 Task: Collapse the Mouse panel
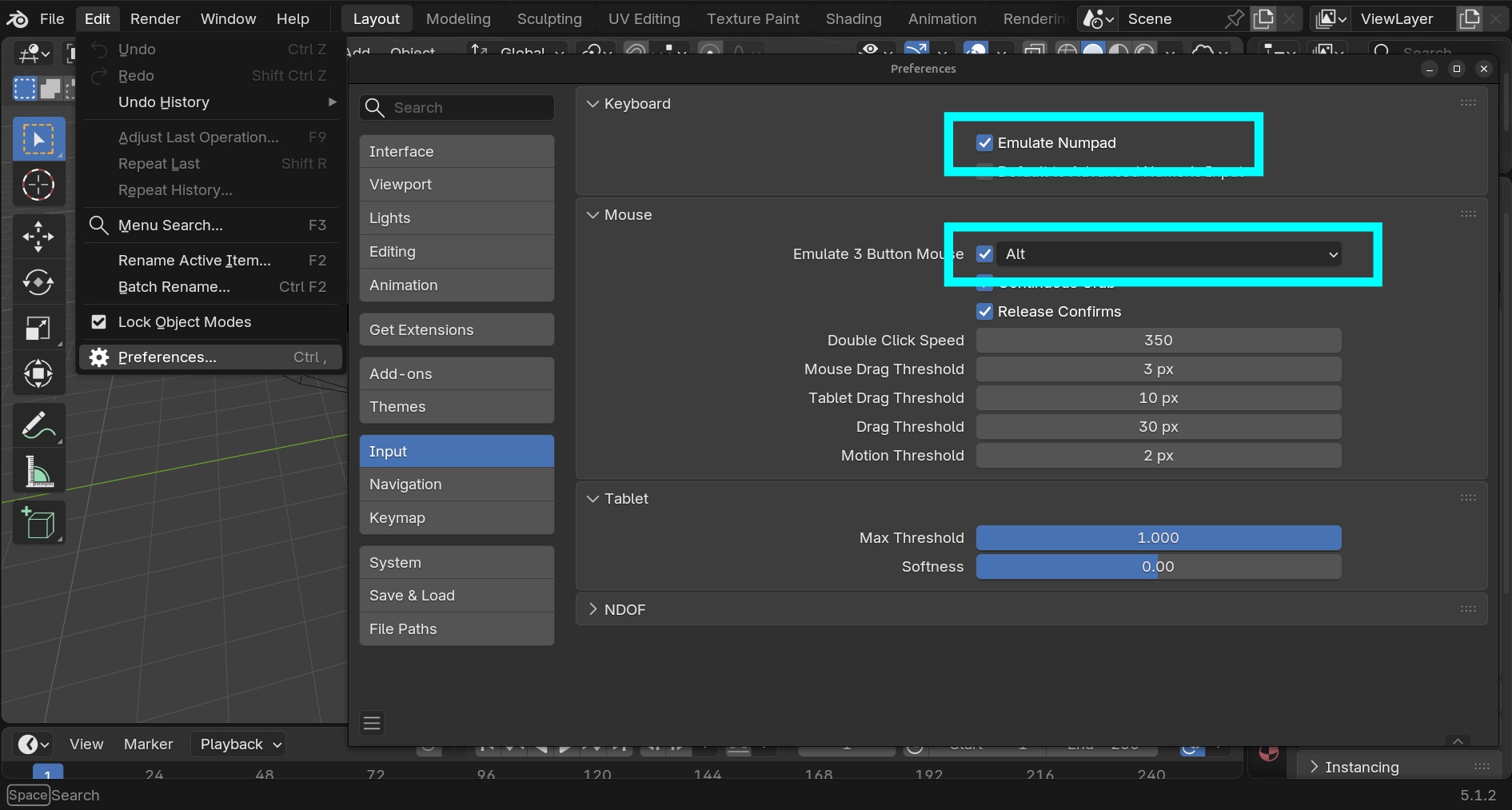[x=592, y=215]
